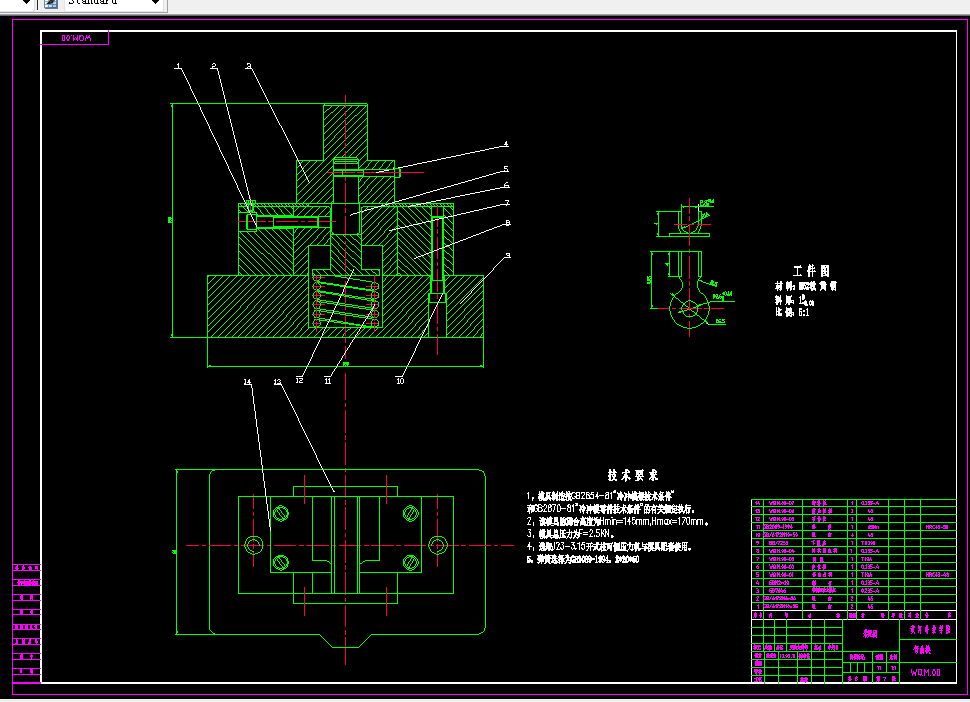The image size is (970, 702).
Task: Select part callout number 10 label
Action: [400, 381]
